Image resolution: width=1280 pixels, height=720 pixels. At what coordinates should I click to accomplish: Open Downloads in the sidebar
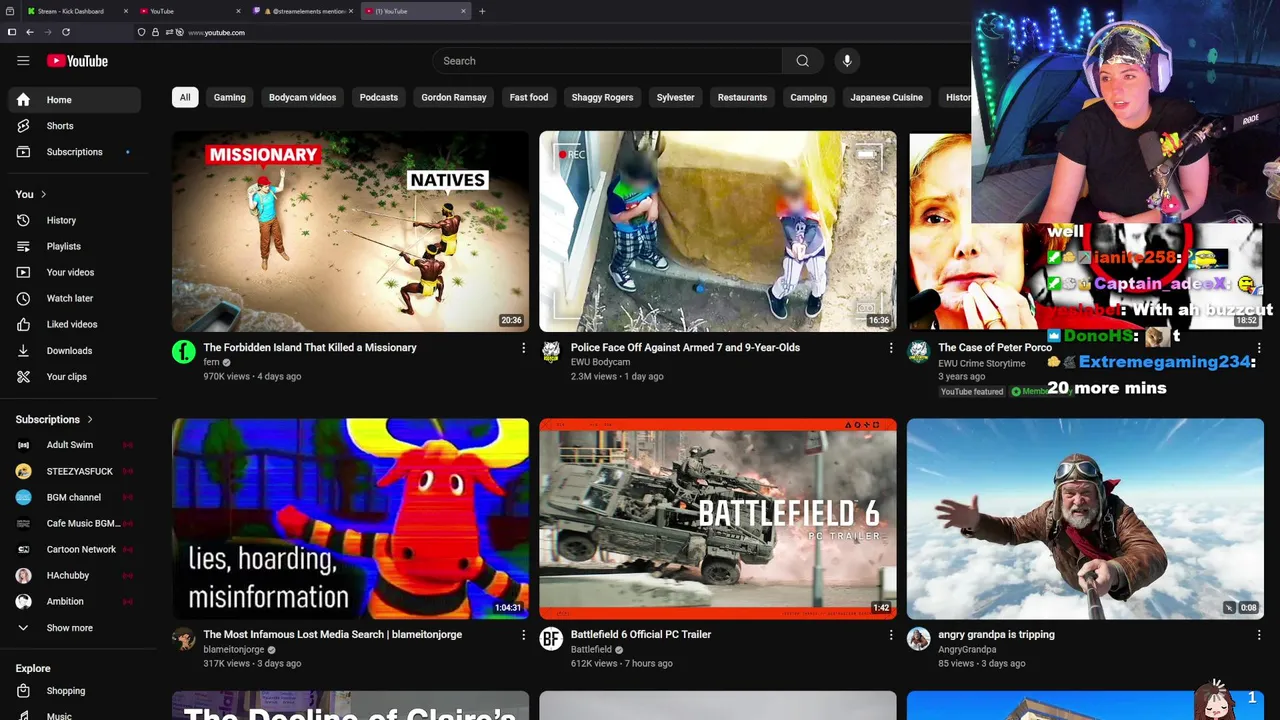(x=74, y=350)
